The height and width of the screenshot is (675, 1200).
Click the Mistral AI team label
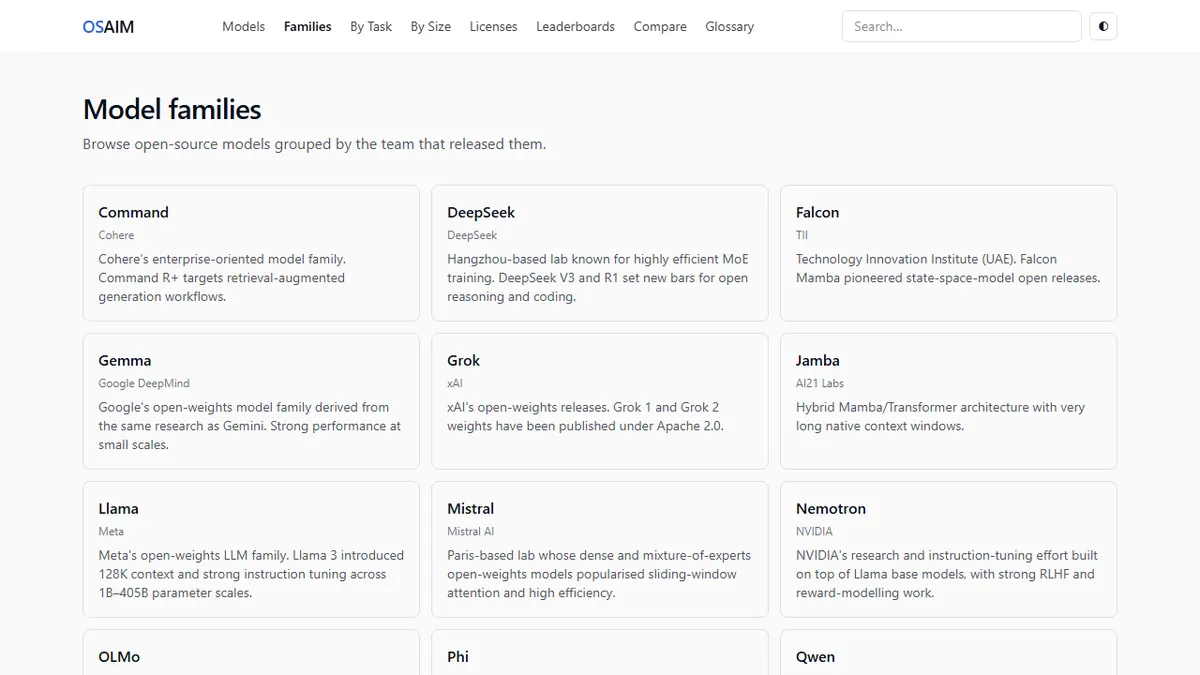coord(470,531)
